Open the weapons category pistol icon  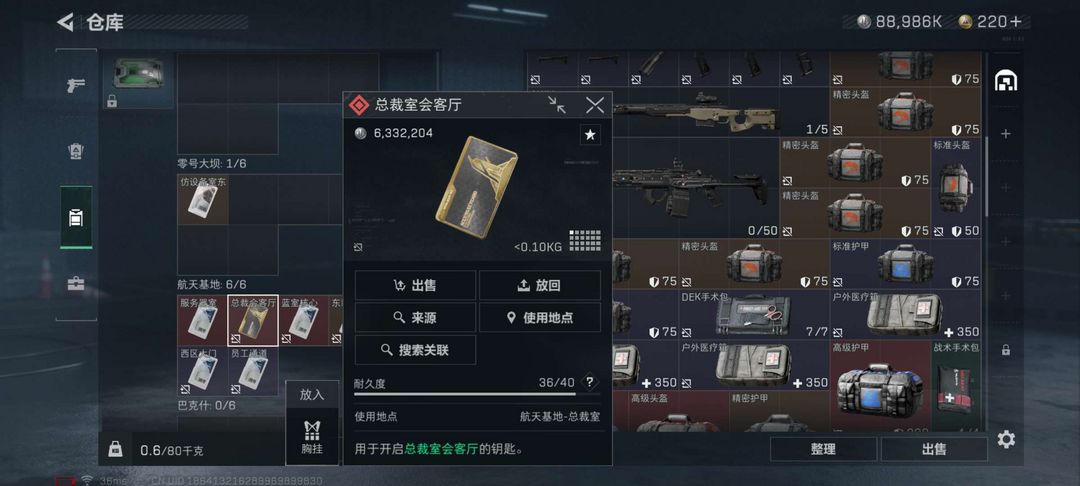pyautogui.click(x=76, y=85)
